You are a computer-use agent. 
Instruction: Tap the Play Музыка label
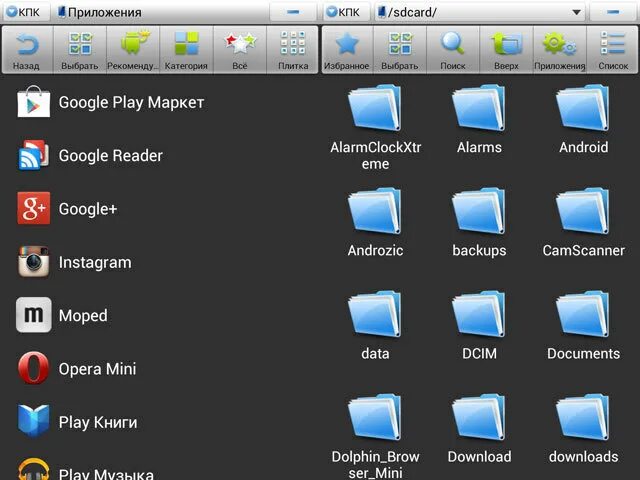tap(106, 473)
